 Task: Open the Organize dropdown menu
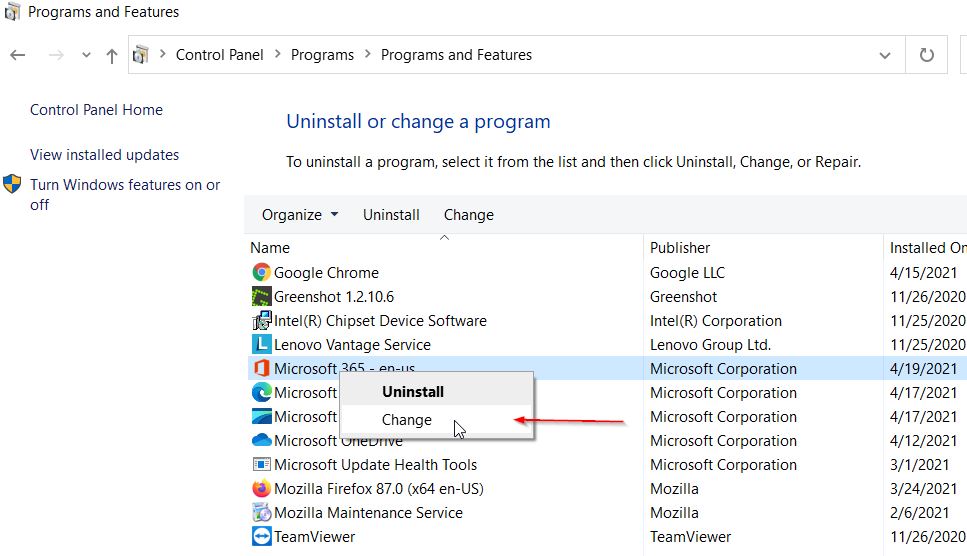coord(300,215)
